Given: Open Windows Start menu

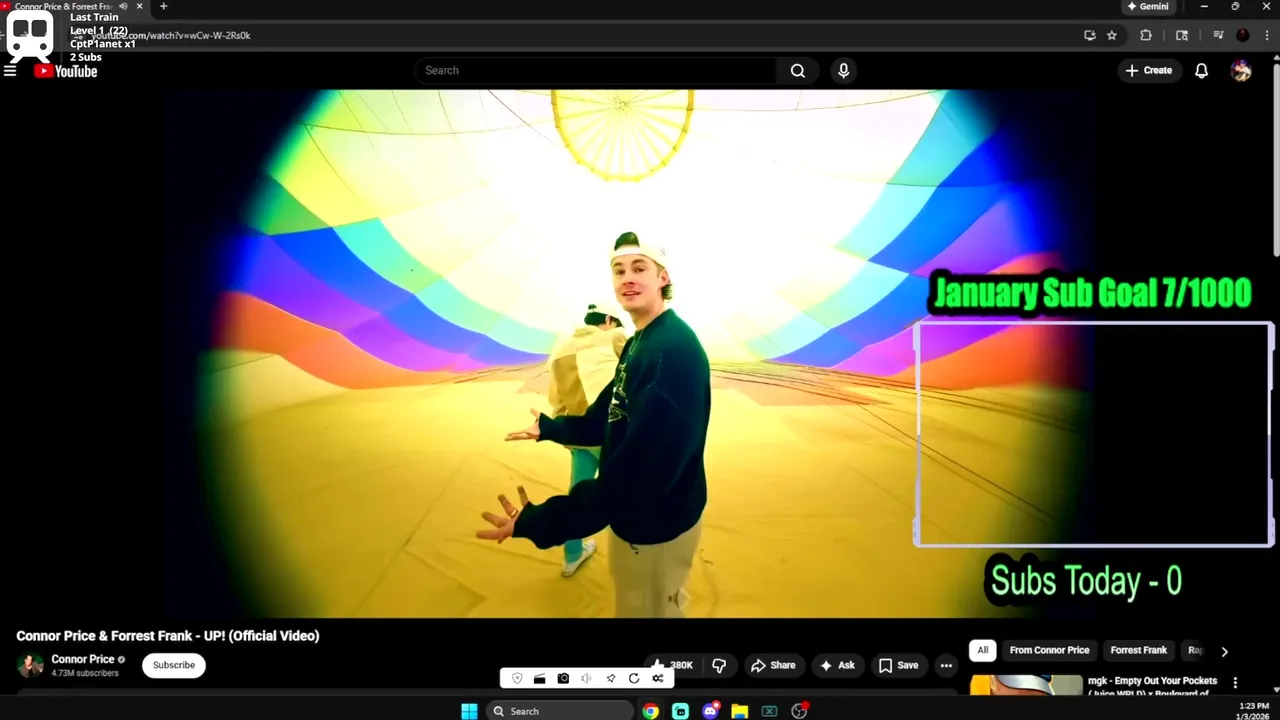Looking at the screenshot, I should (469, 711).
